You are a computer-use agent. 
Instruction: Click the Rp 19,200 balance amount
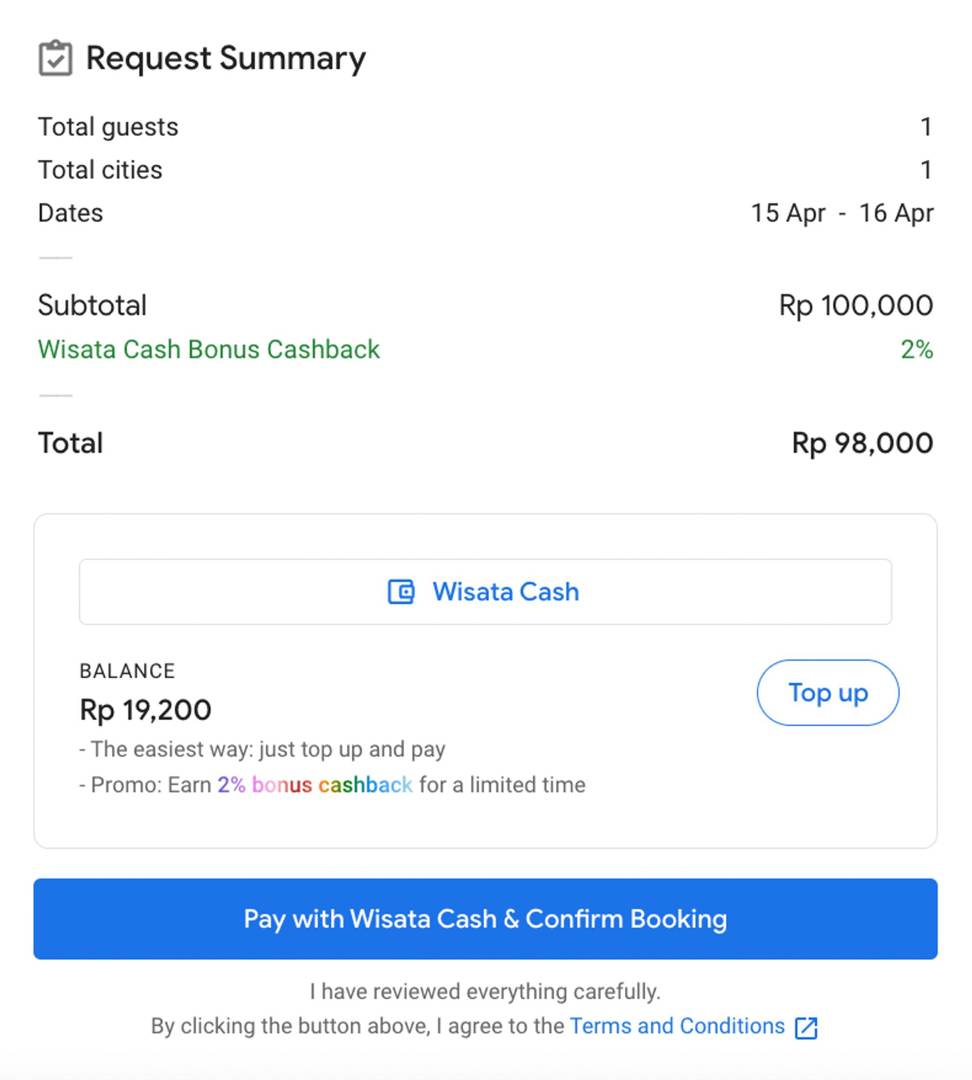pyautogui.click(x=145, y=710)
